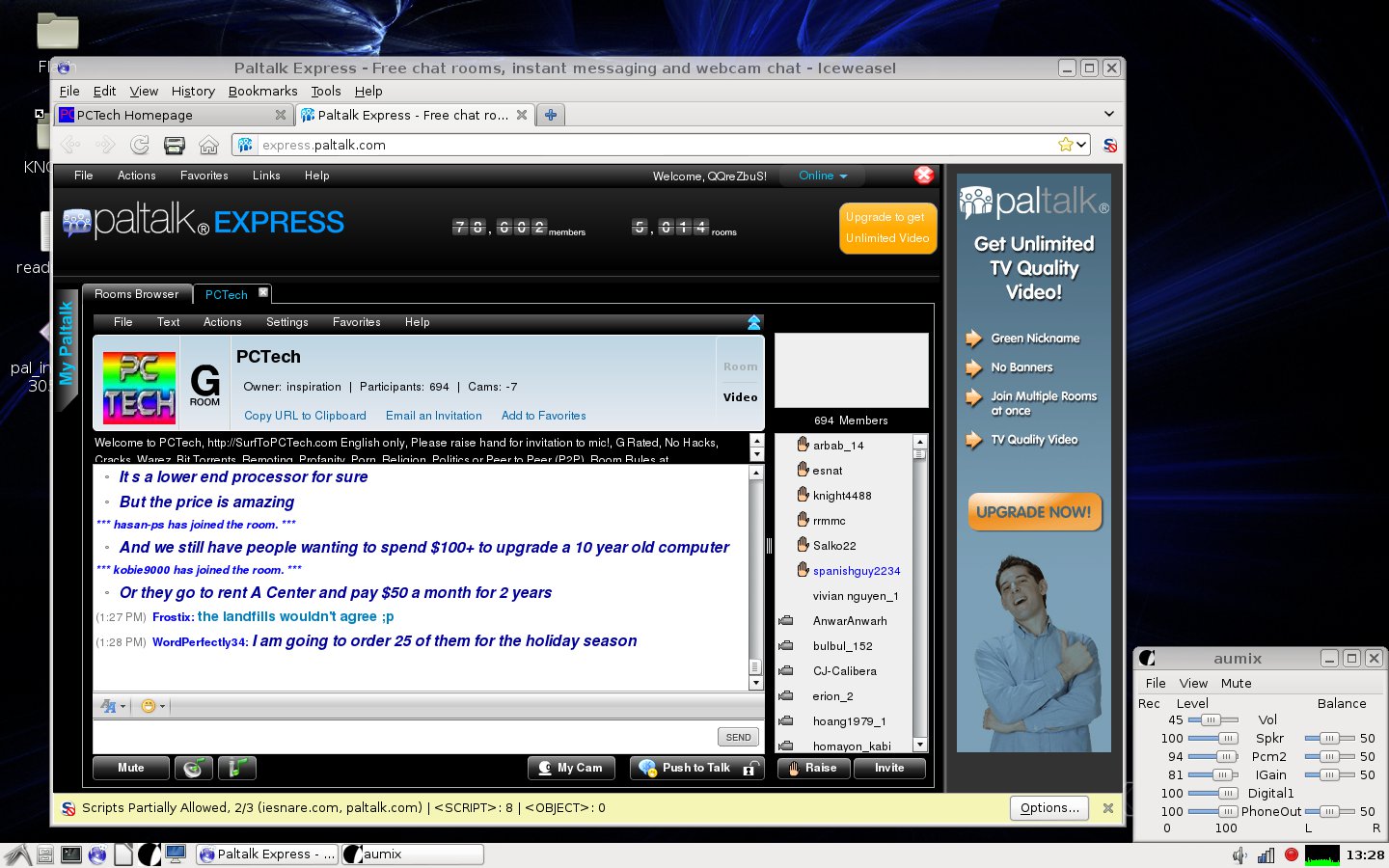Click the volume speaker icon in system tray
This screenshot has width=1389, height=868.
coord(1240,854)
